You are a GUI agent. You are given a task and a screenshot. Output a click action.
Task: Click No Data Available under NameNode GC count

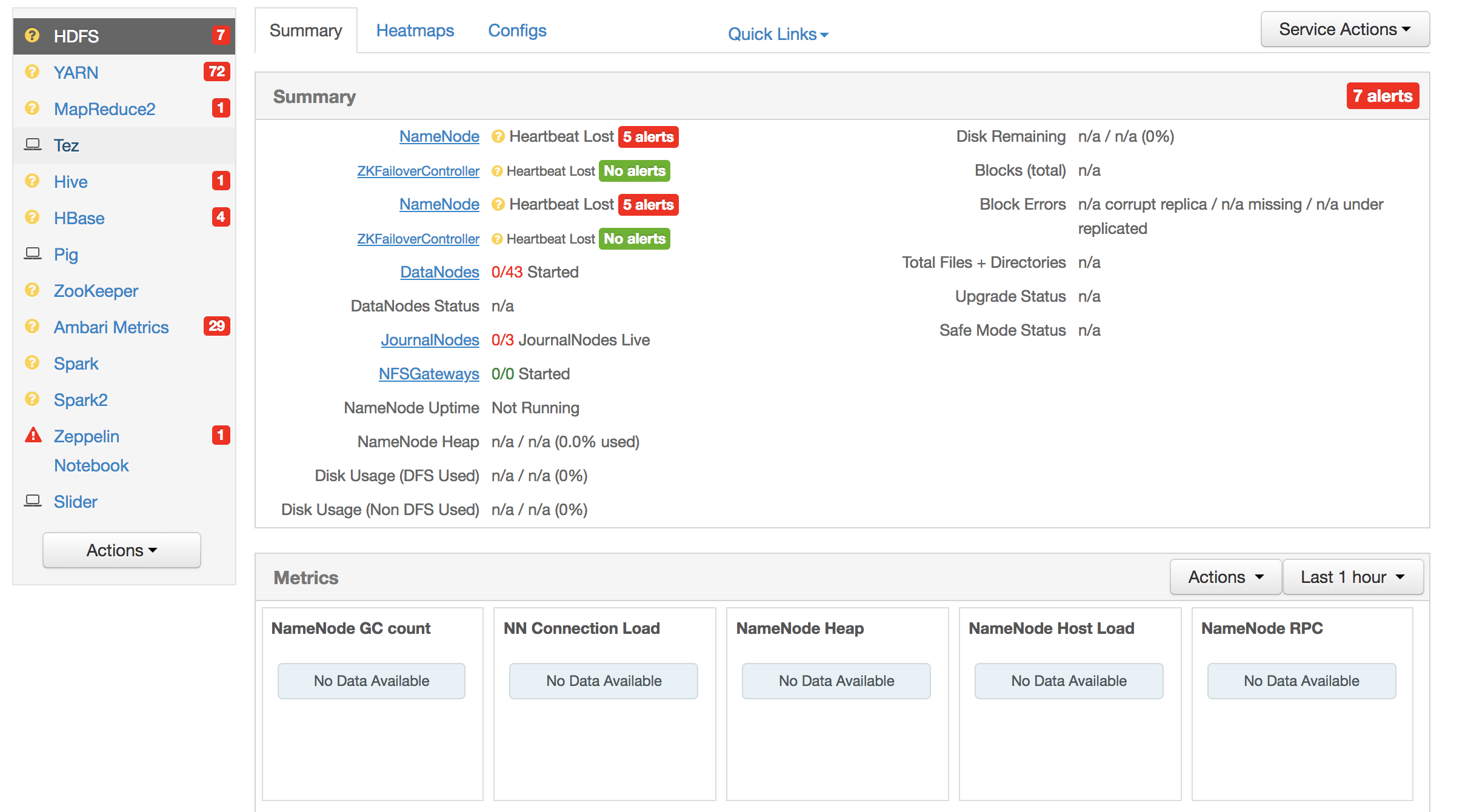tap(371, 681)
